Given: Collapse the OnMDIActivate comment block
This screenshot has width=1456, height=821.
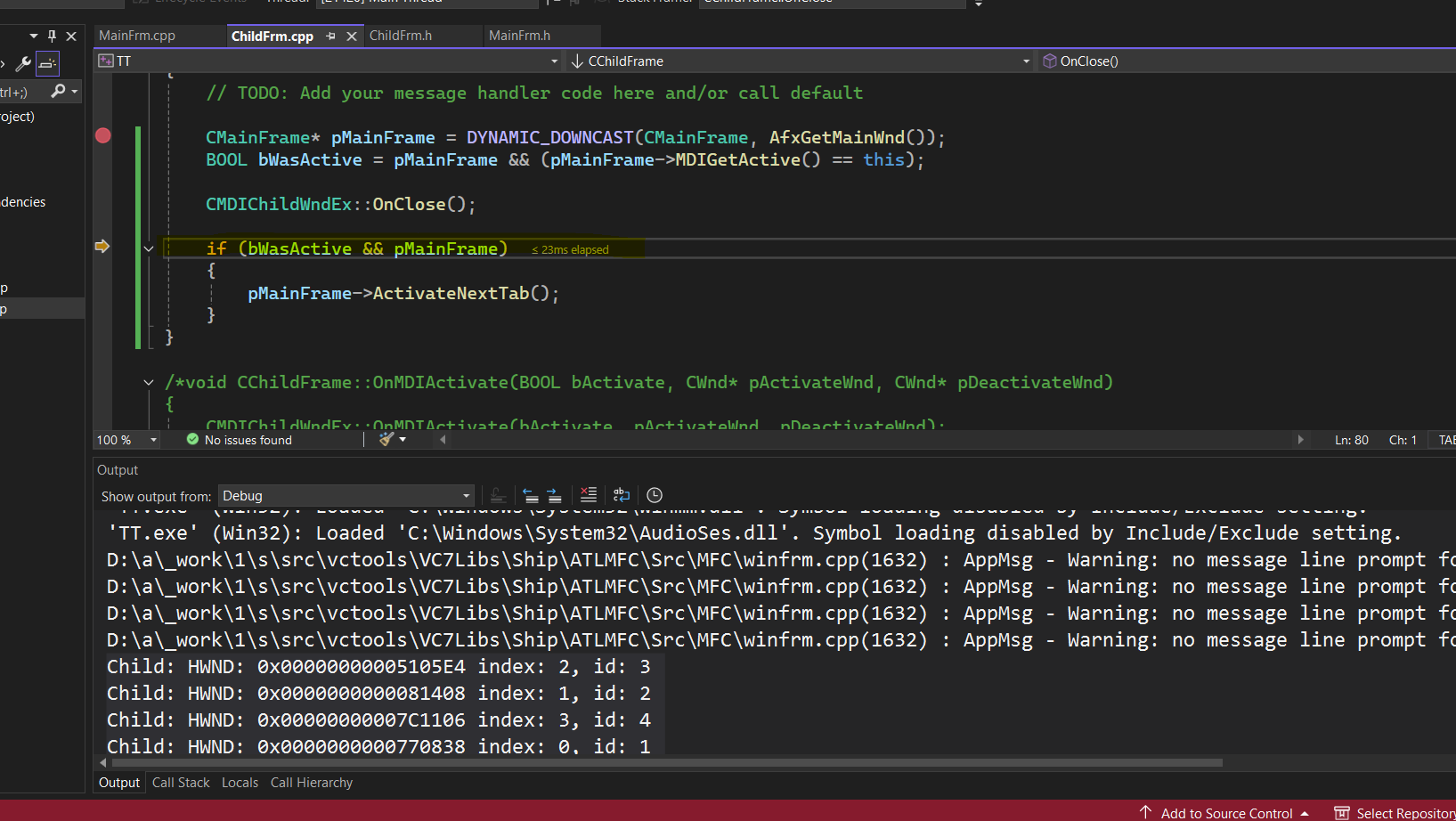Looking at the screenshot, I should 149,382.
